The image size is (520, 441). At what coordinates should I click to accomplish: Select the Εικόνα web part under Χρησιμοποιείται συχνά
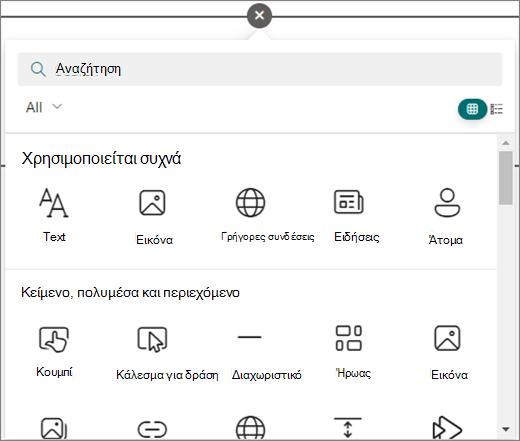(153, 217)
